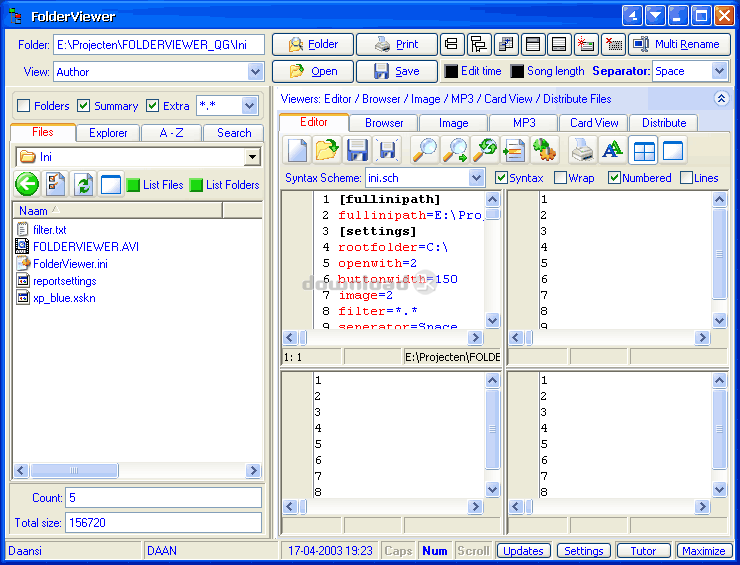Open the Distribute tab
The image size is (740, 565).
tap(664, 123)
